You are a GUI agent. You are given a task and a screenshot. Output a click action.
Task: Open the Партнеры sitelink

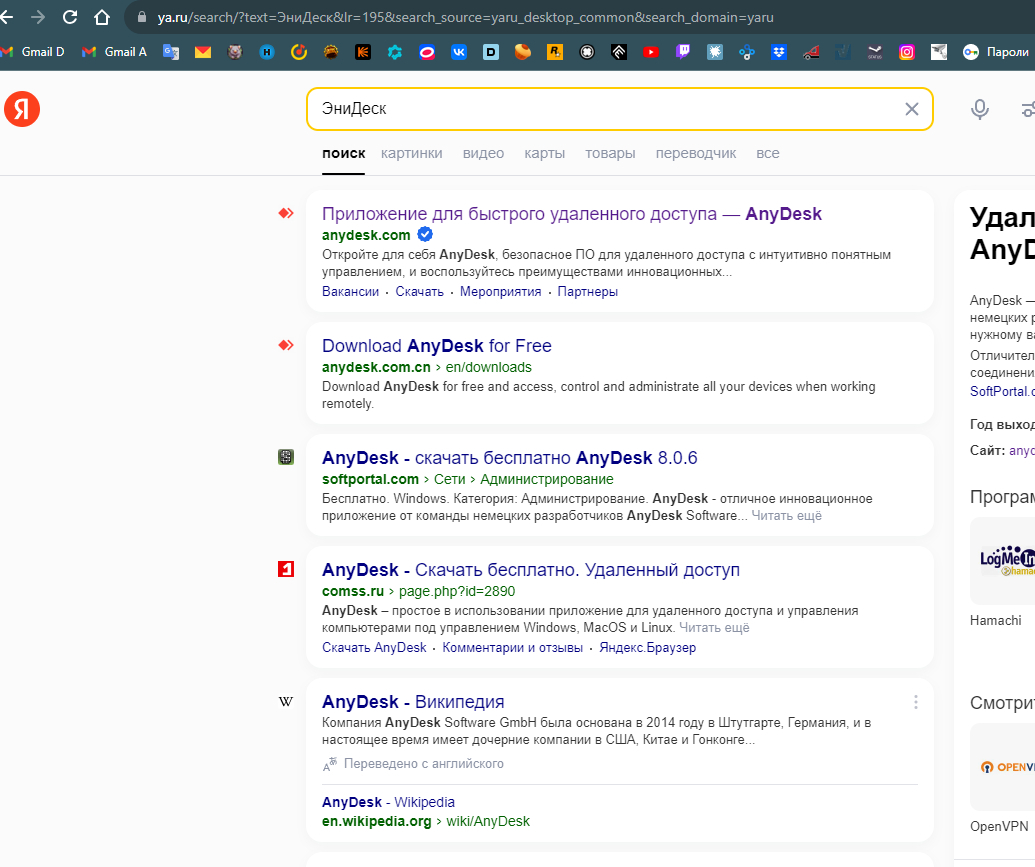click(x=587, y=291)
